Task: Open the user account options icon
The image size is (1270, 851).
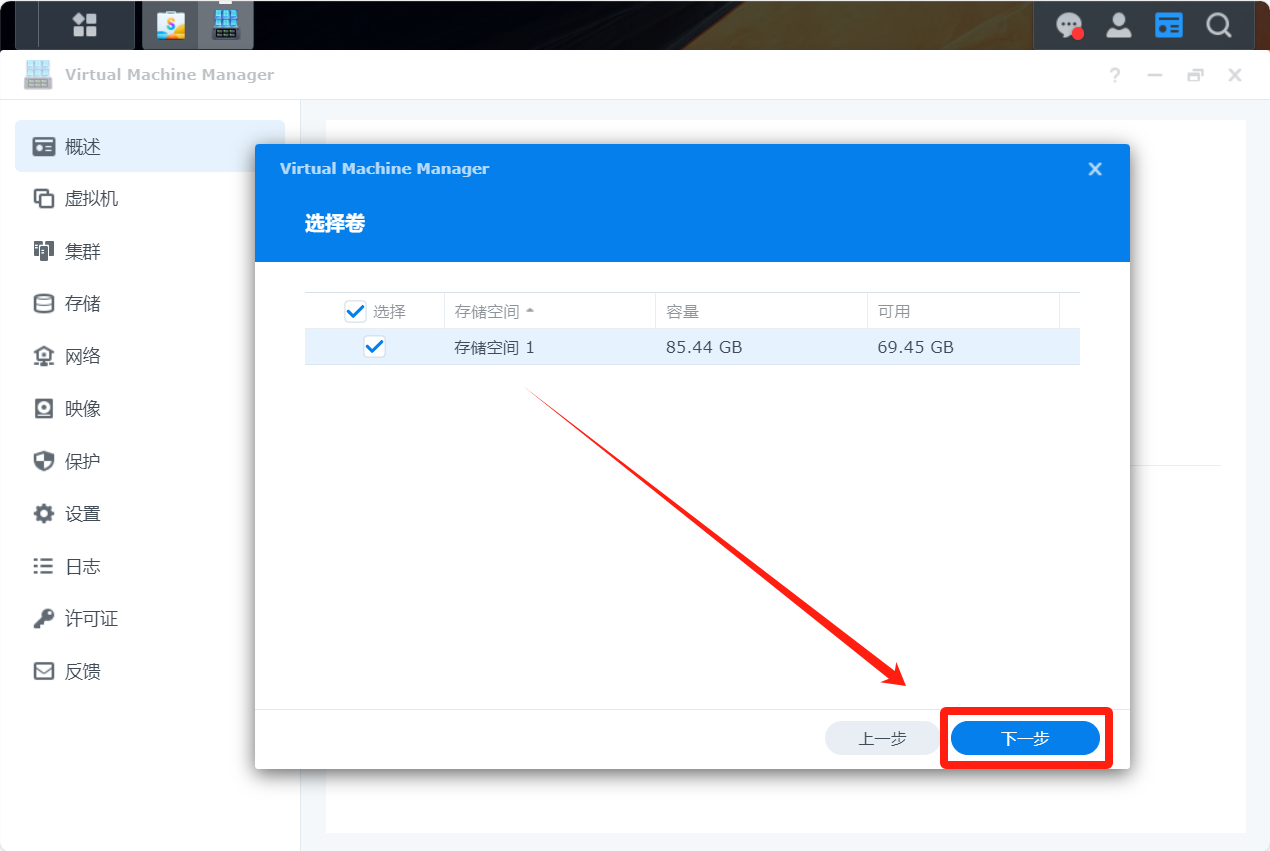Action: tap(1118, 25)
